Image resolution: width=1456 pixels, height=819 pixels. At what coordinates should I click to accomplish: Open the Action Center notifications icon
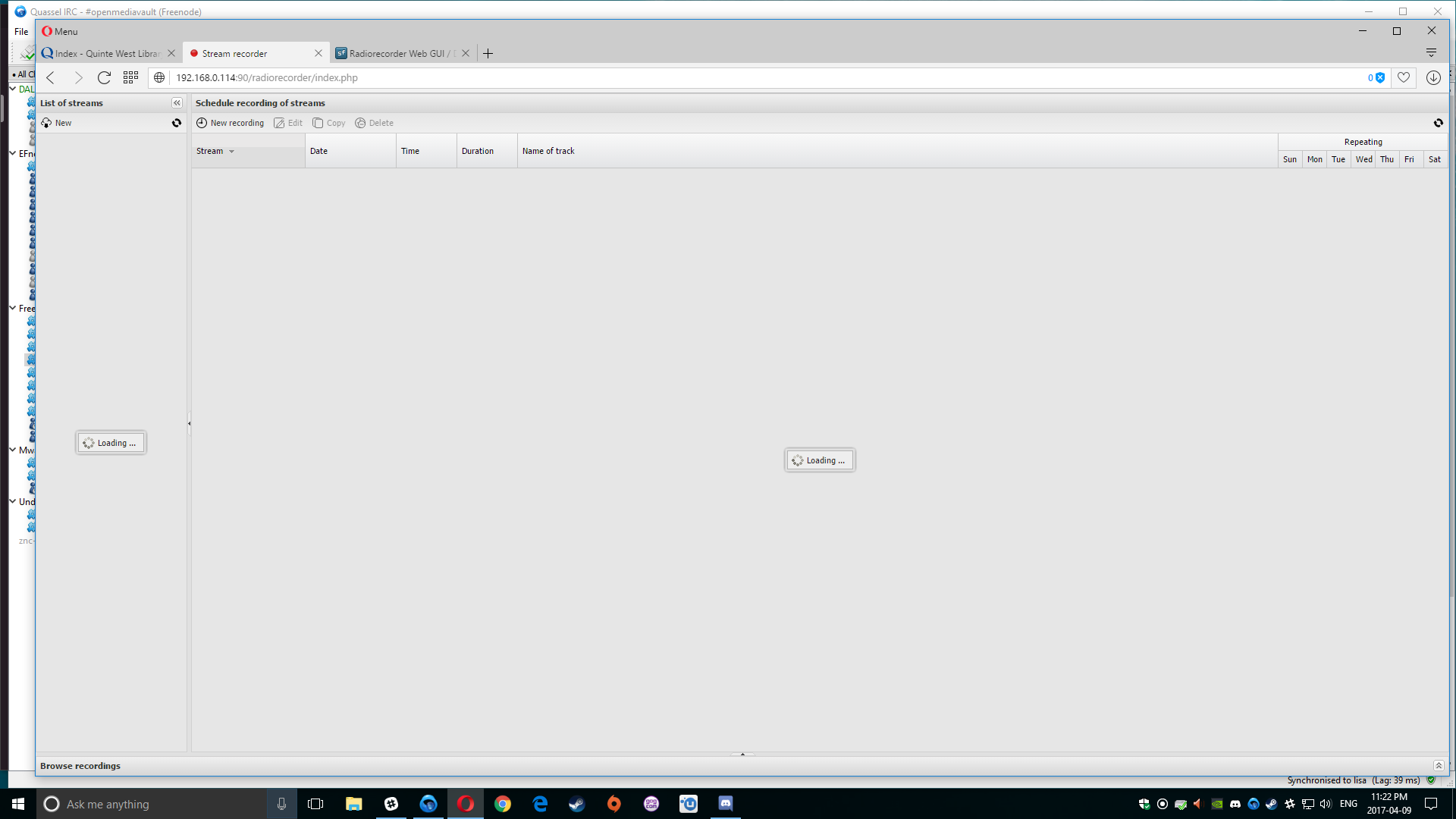click(x=1431, y=804)
